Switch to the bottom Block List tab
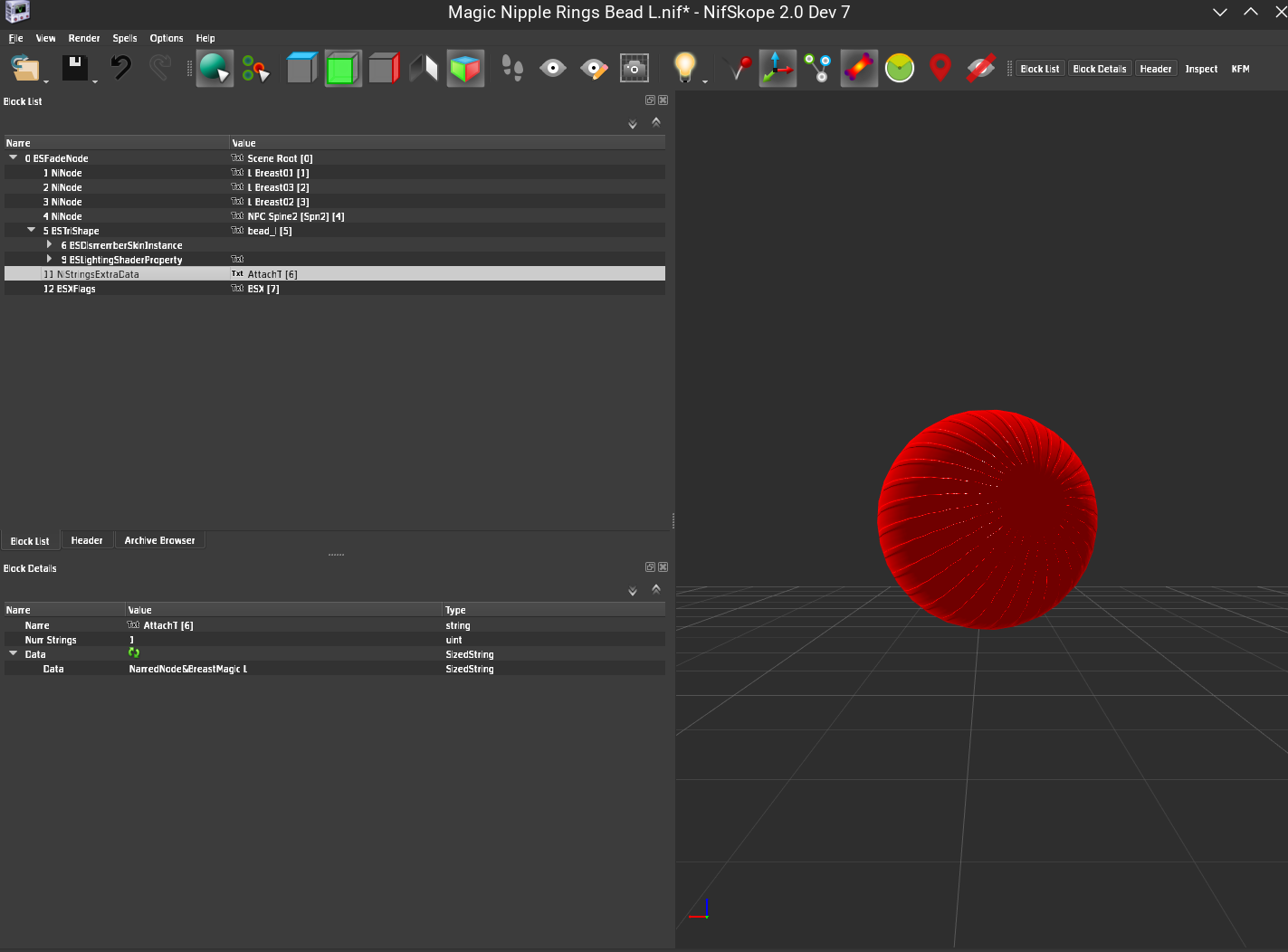Image resolution: width=1288 pixels, height=952 pixels. point(30,540)
